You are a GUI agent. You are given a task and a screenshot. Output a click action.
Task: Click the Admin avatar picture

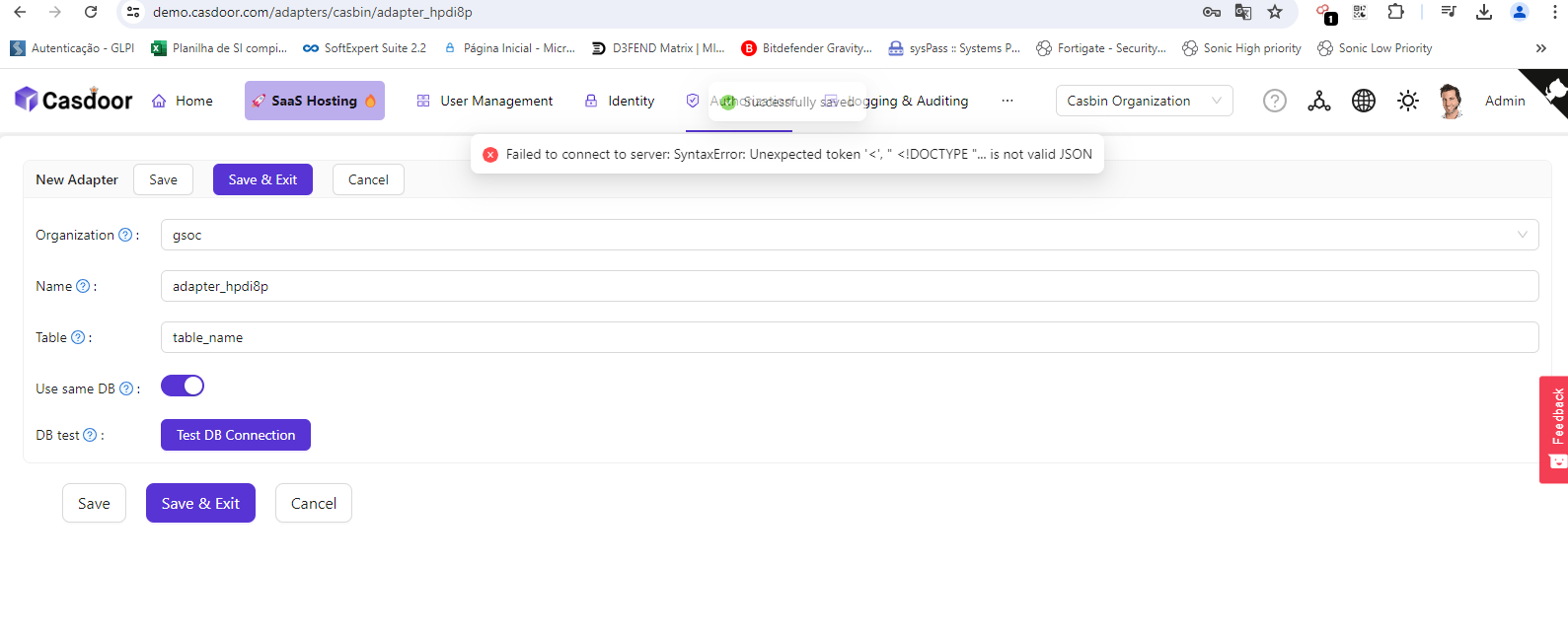pos(1450,101)
